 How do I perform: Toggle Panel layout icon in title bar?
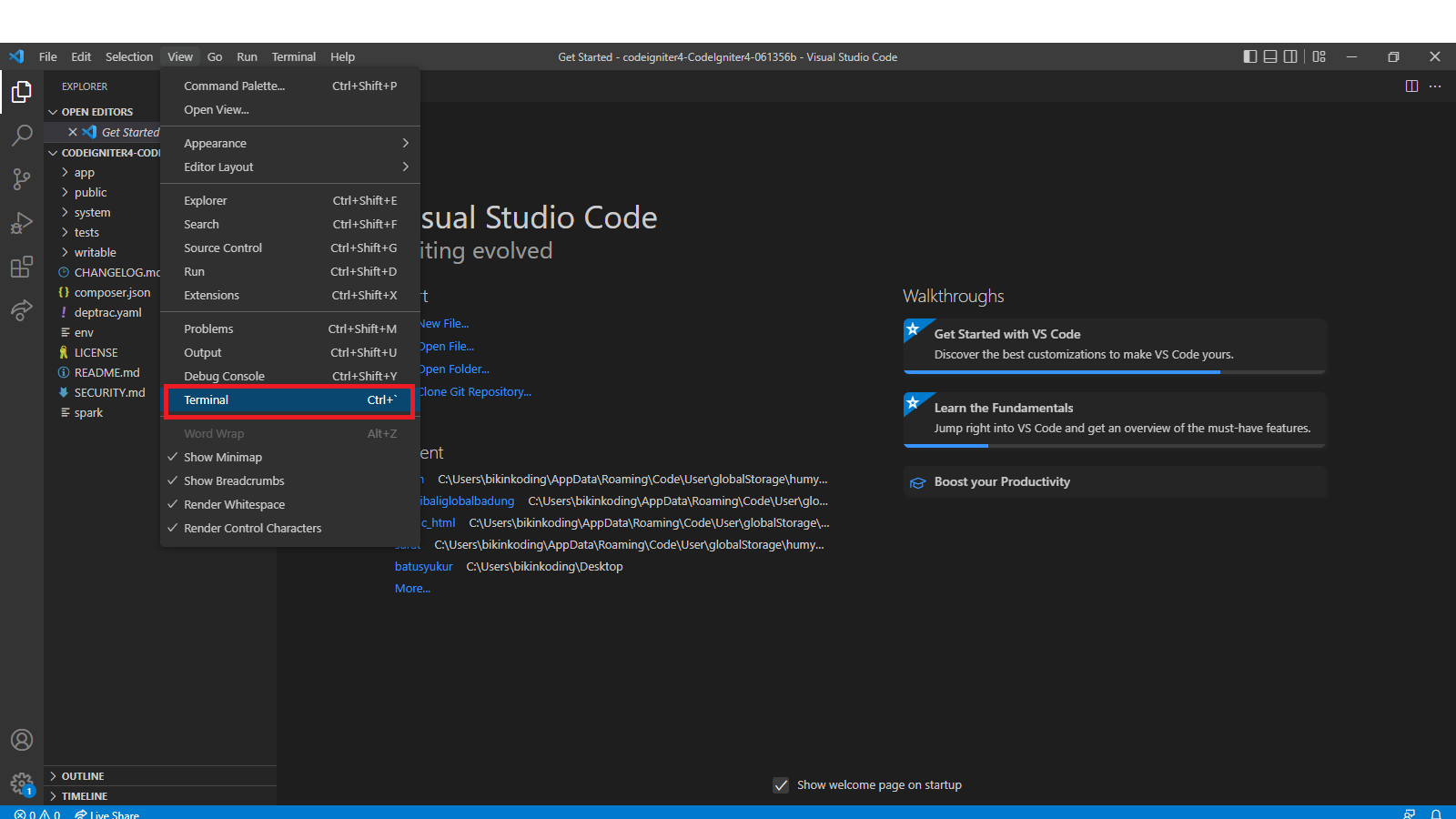[1270, 56]
